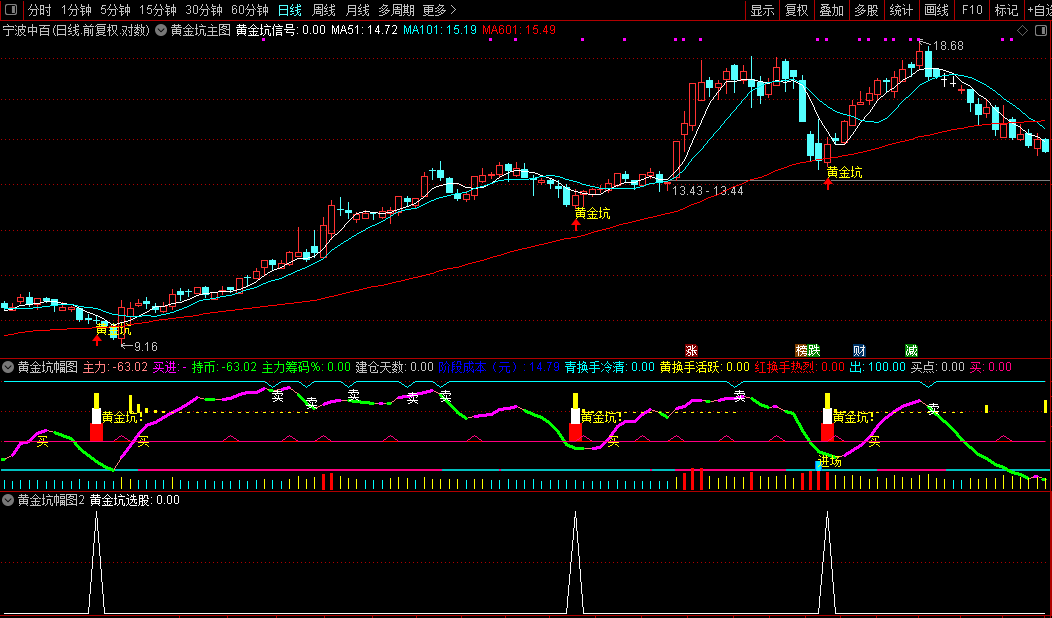The width and height of the screenshot is (1052, 618).
Task: Click the 持币: -63.02 readout
Action: pos(224,367)
